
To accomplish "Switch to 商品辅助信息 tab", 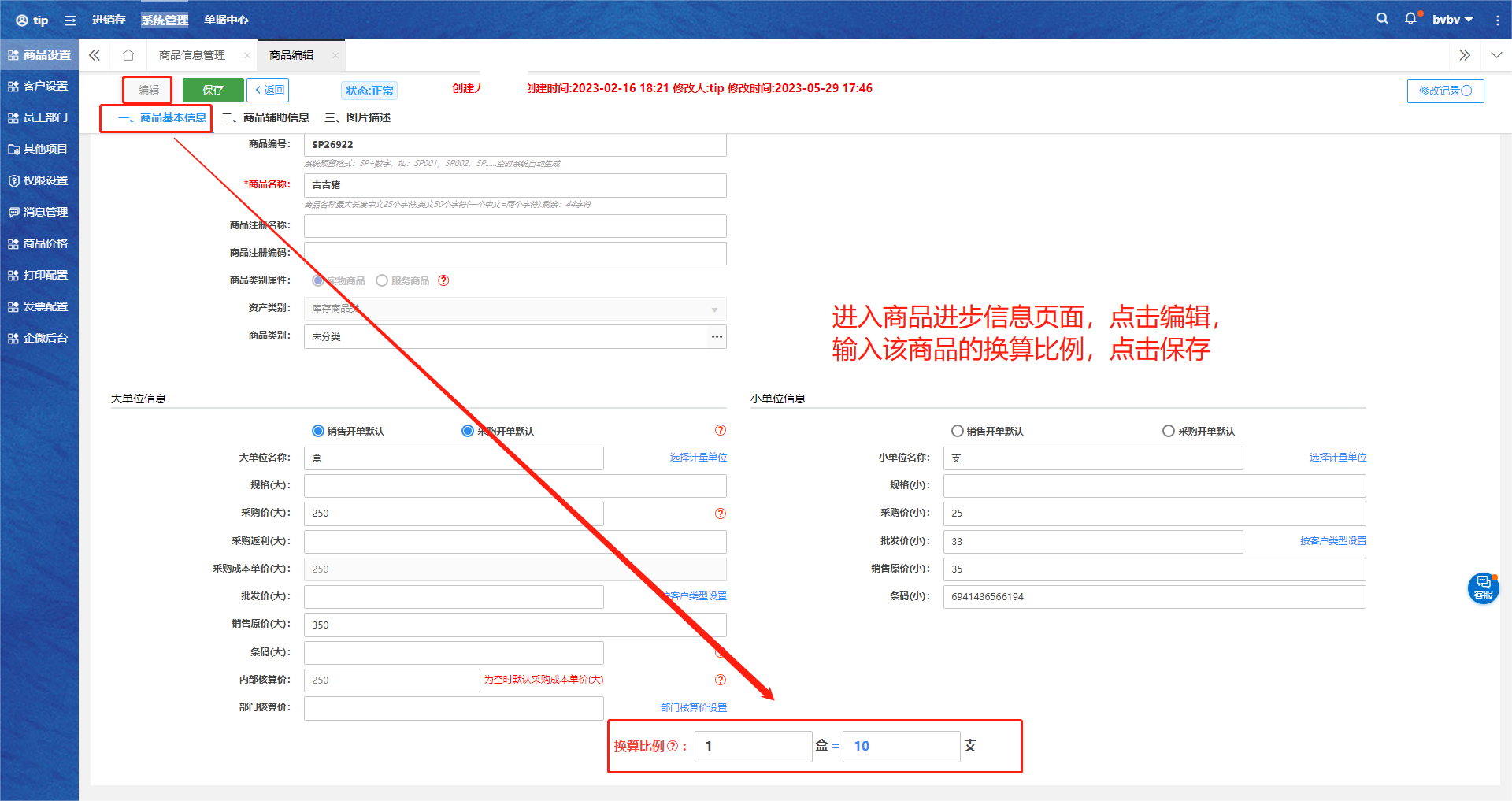I will point(266,117).
